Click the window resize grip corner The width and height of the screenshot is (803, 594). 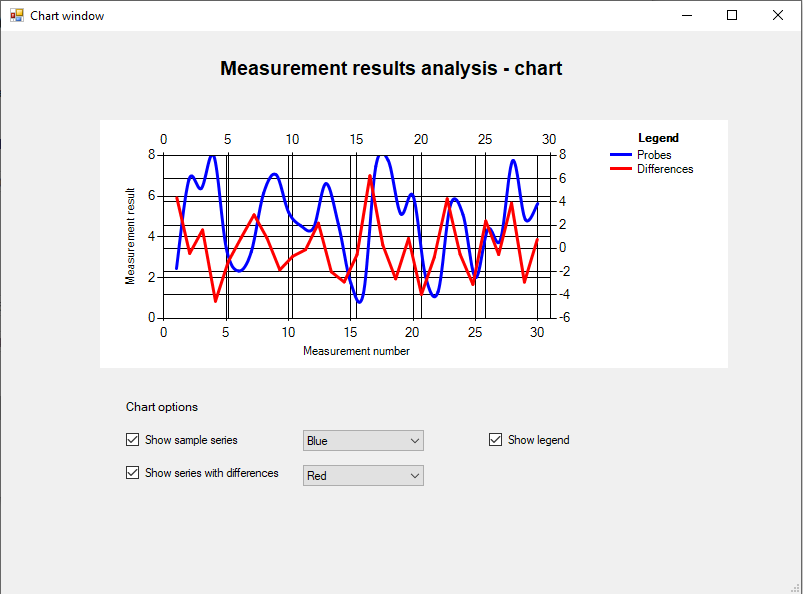click(x=795, y=588)
